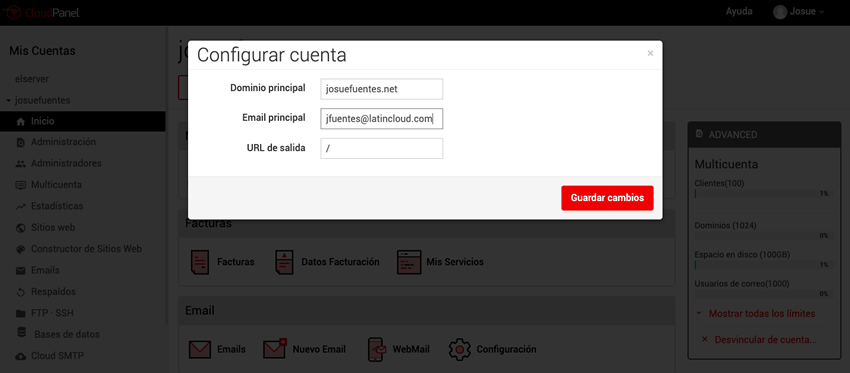Open Administradores in the sidebar

[66, 163]
